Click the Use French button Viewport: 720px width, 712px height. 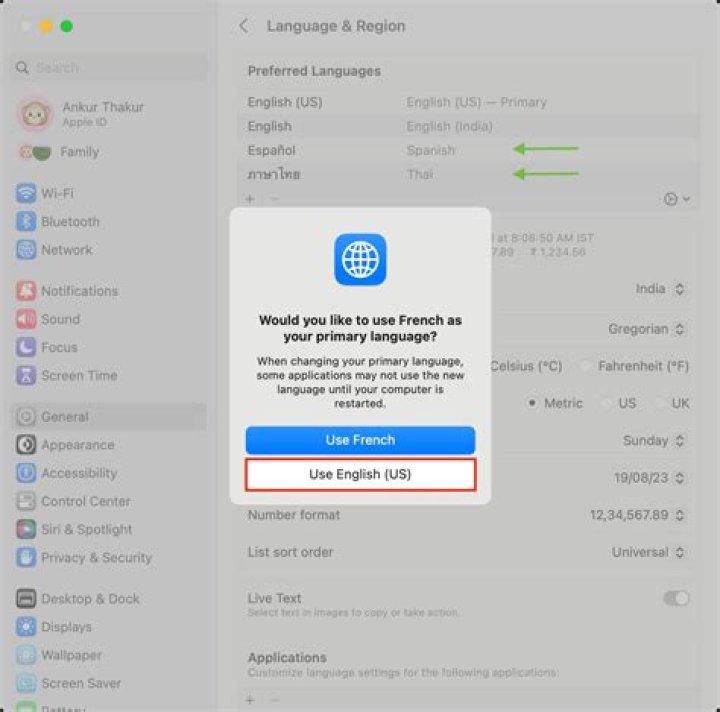point(360,440)
